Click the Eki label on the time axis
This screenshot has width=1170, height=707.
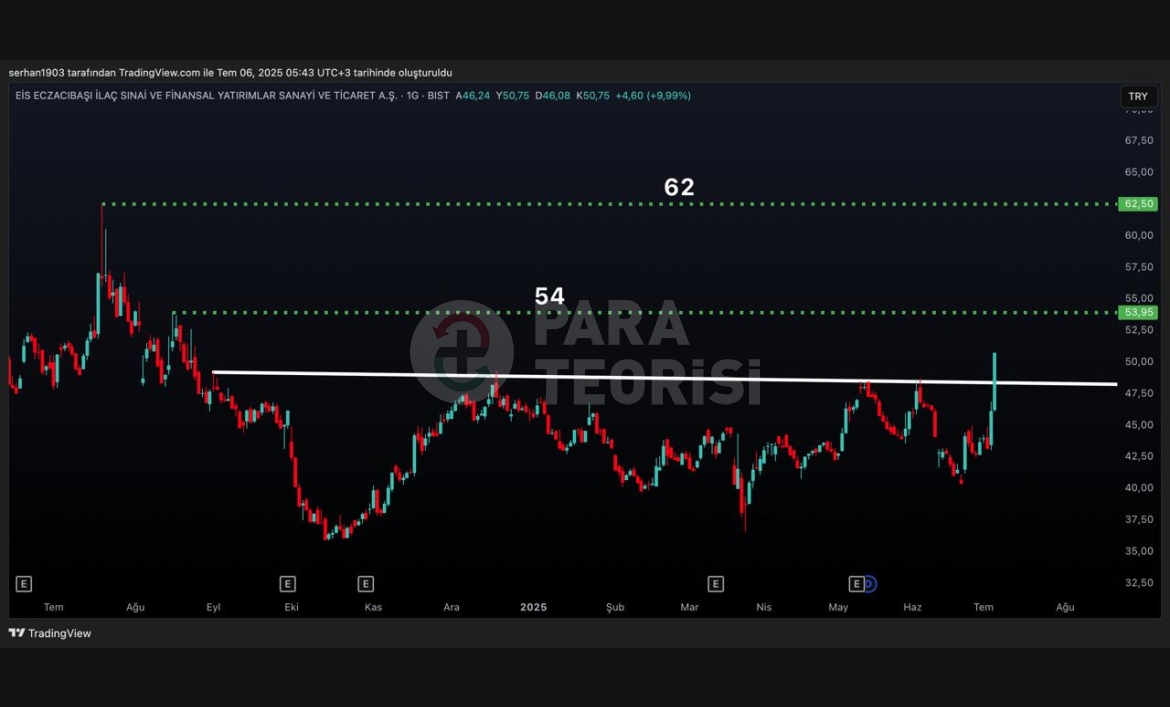point(292,607)
